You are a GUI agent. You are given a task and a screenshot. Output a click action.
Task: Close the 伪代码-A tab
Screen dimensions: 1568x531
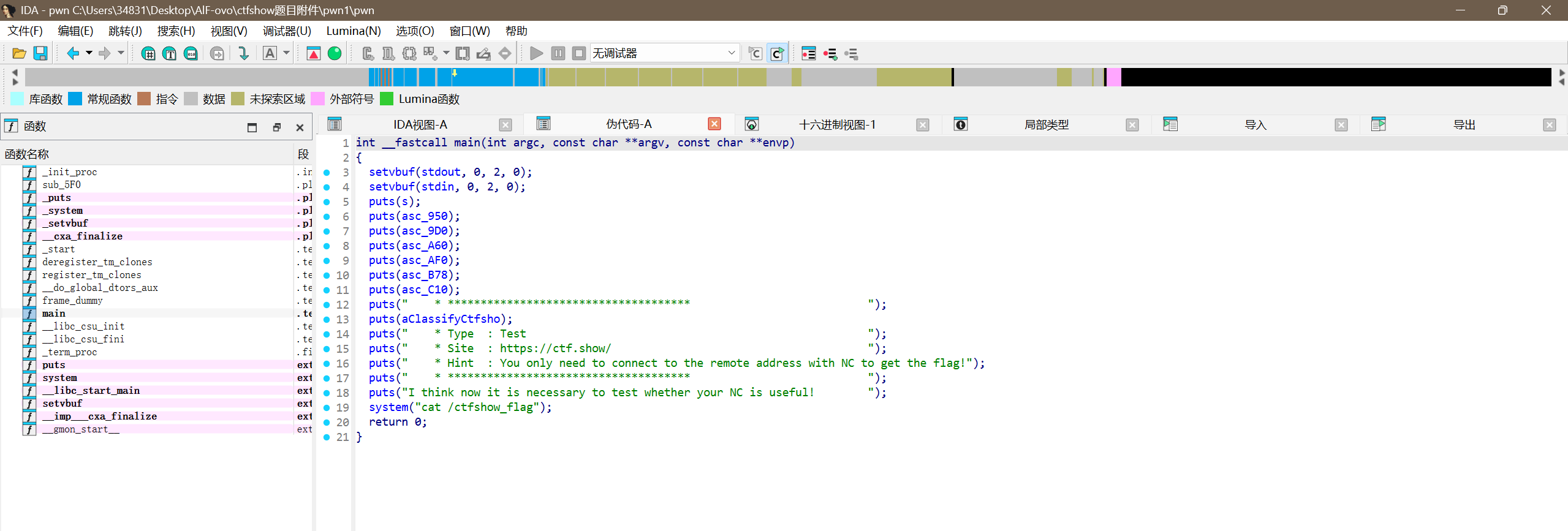pos(714,124)
